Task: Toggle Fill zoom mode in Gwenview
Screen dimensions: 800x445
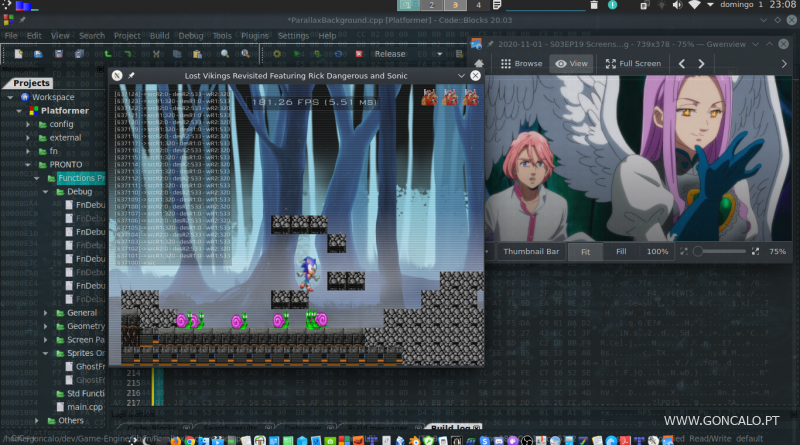Action: pyautogui.click(x=621, y=252)
